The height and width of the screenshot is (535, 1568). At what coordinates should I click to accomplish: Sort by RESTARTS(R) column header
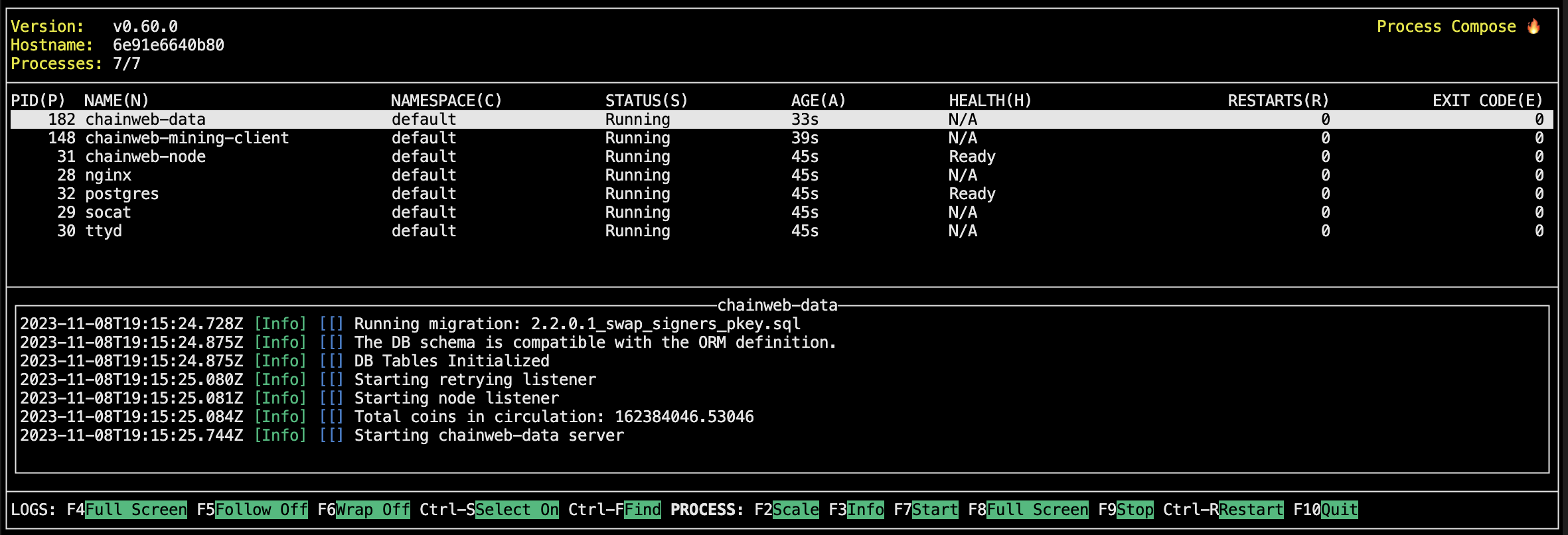[x=1279, y=101]
